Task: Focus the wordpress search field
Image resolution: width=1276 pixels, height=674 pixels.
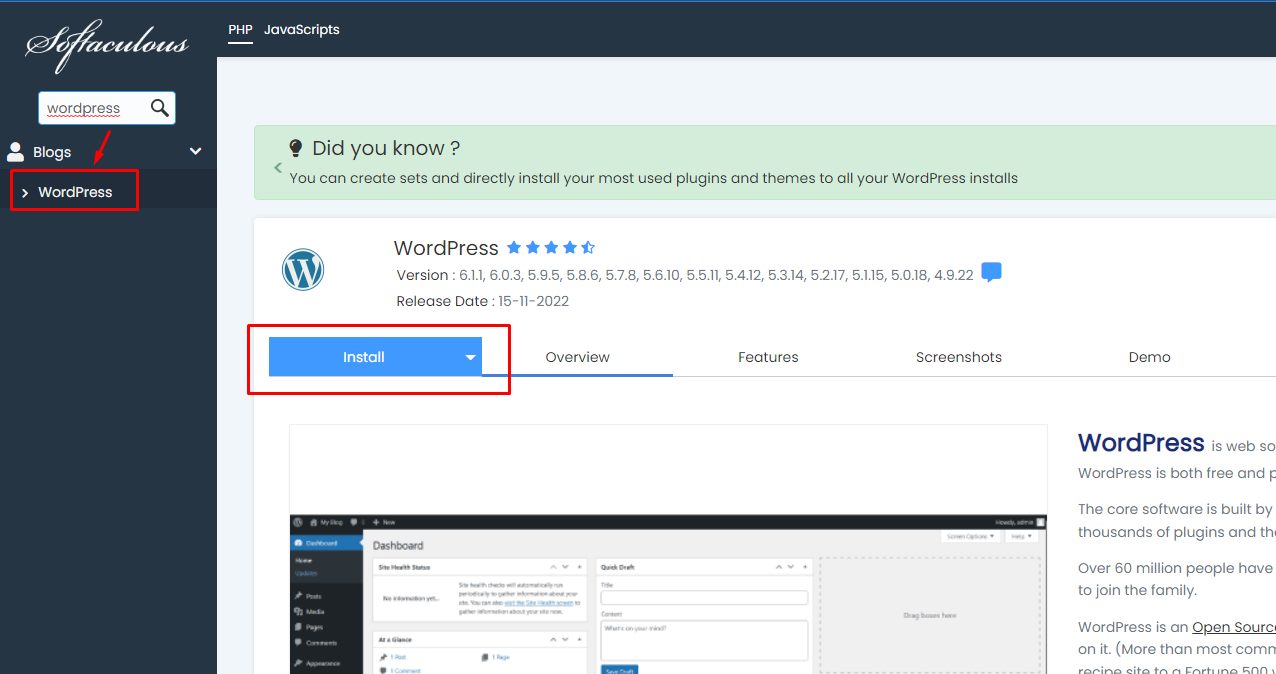Action: tap(107, 108)
